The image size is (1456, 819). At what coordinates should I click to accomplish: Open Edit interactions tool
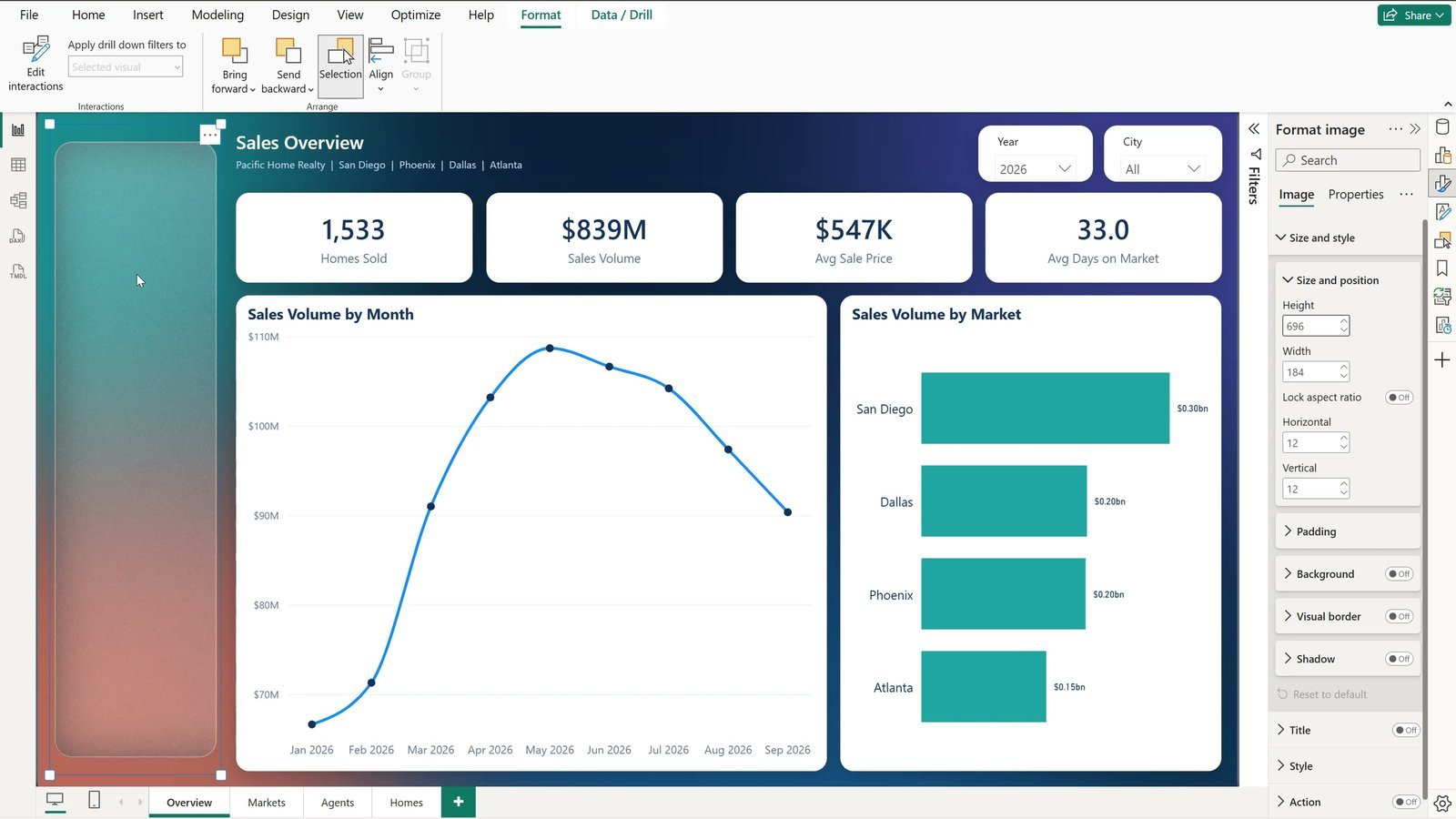(35, 64)
